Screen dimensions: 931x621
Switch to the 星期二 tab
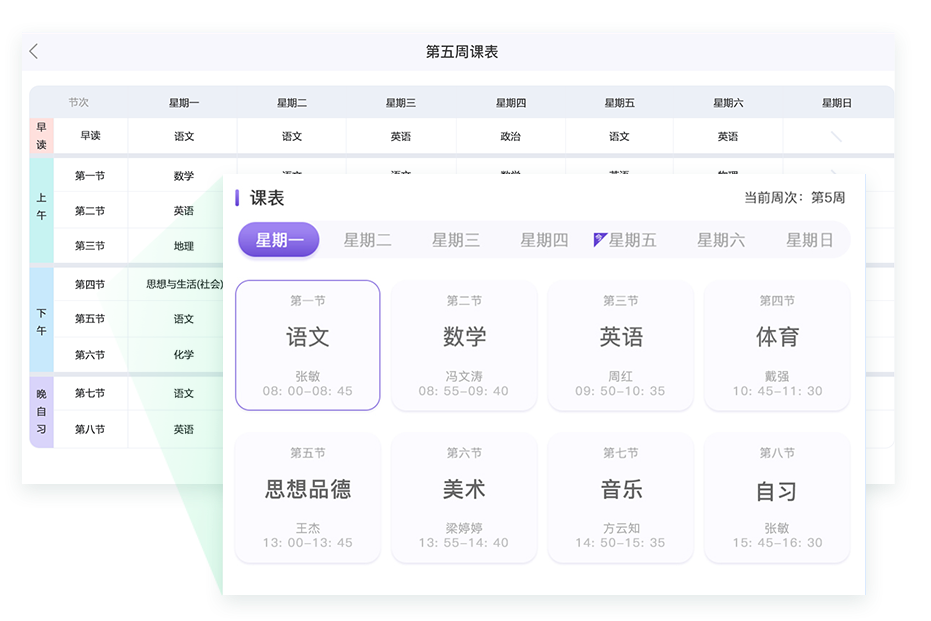point(369,239)
